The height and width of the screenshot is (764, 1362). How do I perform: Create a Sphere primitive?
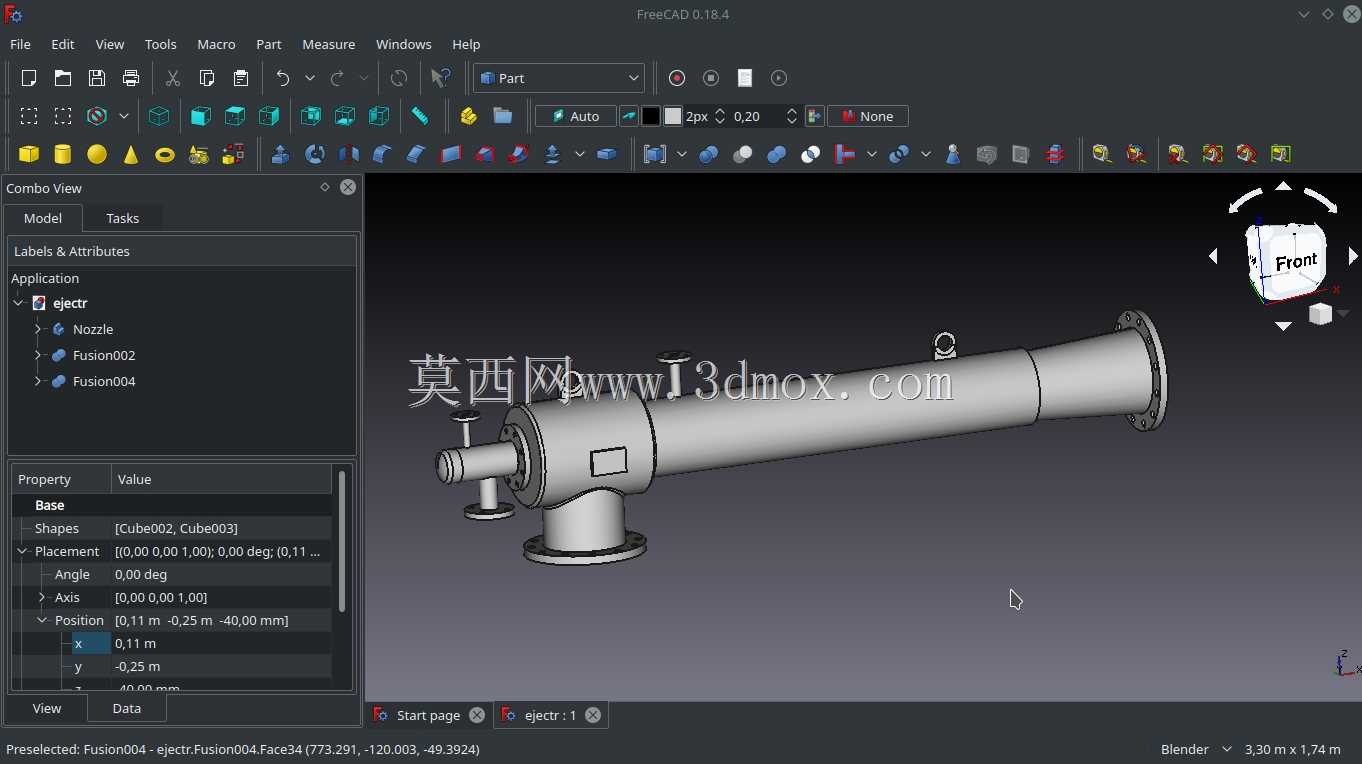pos(97,154)
